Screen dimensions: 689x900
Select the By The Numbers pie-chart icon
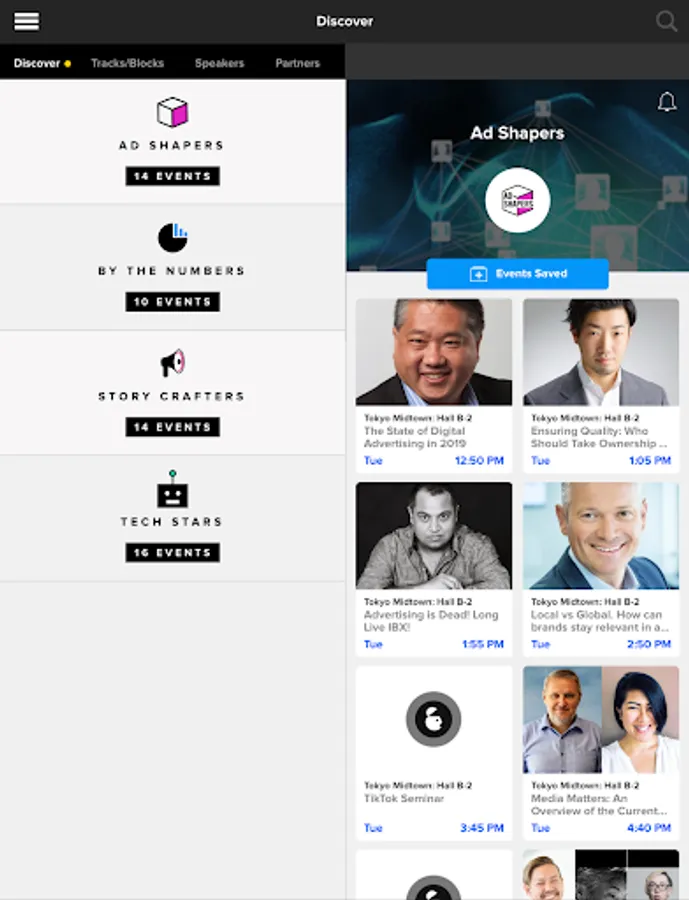click(x=172, y=238)
